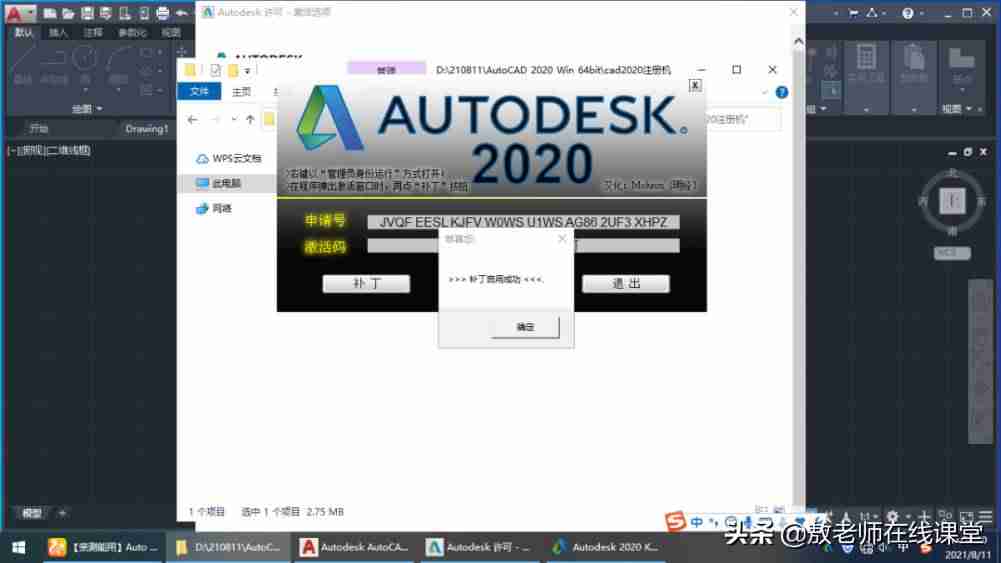Viewport: 1001px width, 563px height.
Task: Switch to the D:\210811 folder taskbar item
Action: 230,547
